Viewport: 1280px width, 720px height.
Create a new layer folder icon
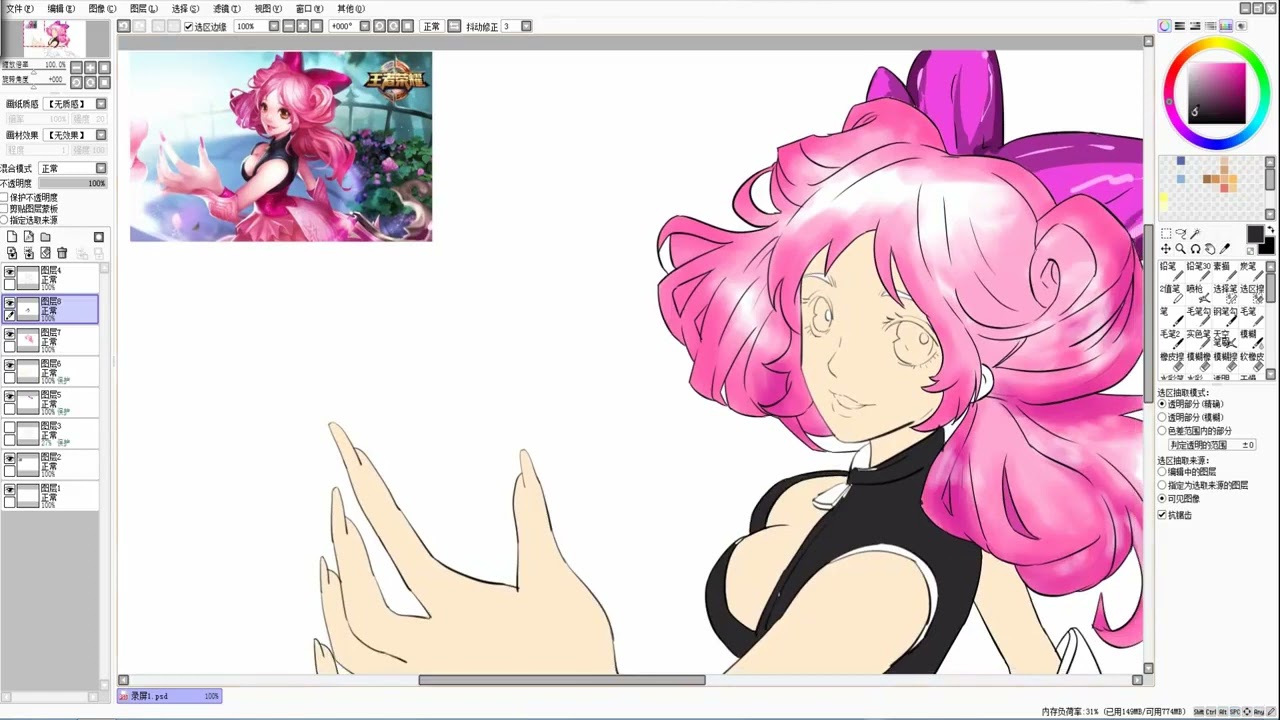coord(45,237)
